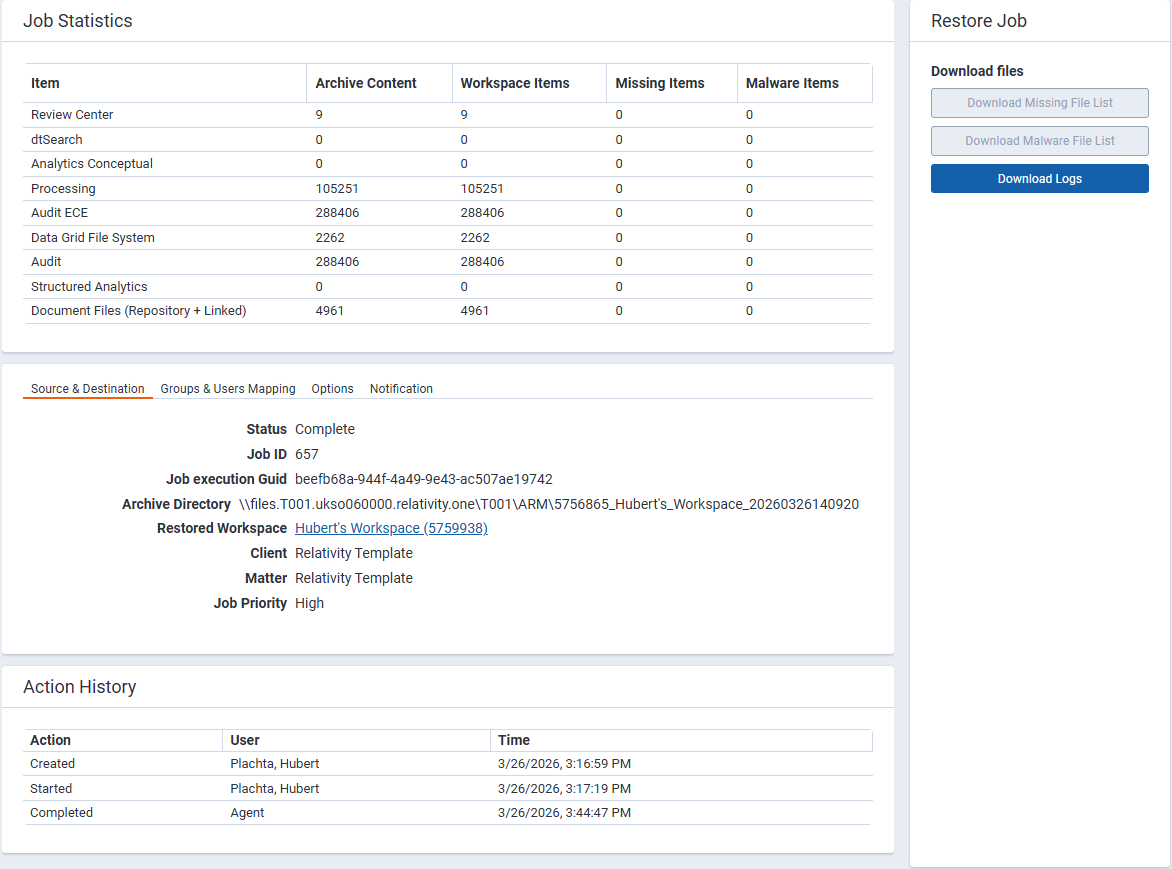Select the Processing row label
Image resolution: width=1172 pixels, height=869 pixels.
click(64, 188)
